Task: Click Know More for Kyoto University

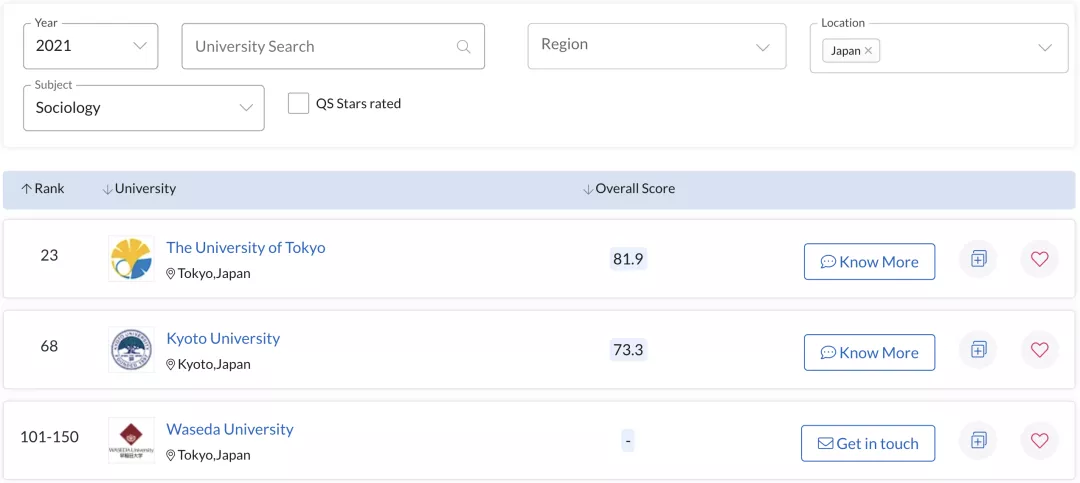Action: coord(869,353)
